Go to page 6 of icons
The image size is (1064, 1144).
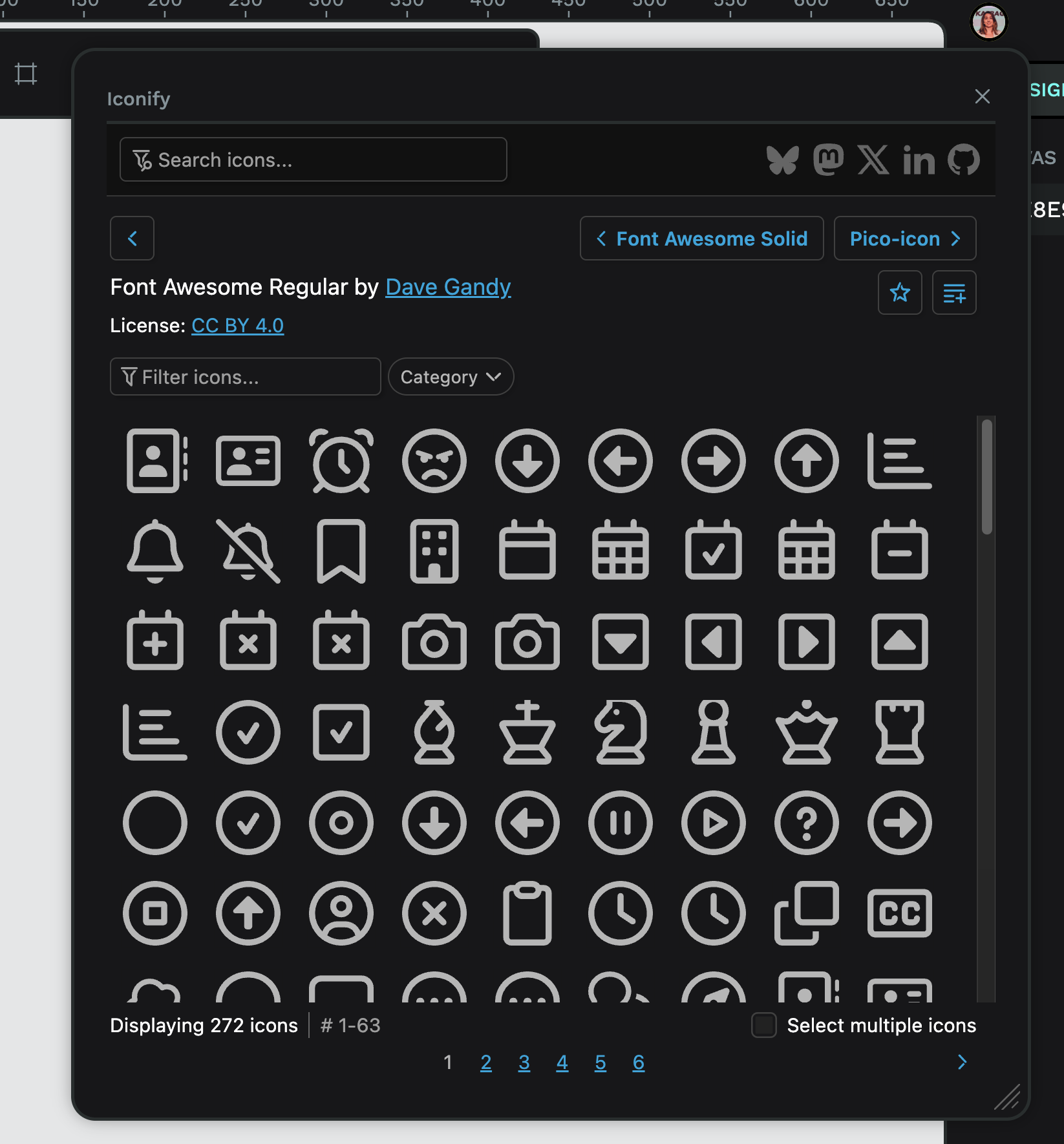(639, 1063)
